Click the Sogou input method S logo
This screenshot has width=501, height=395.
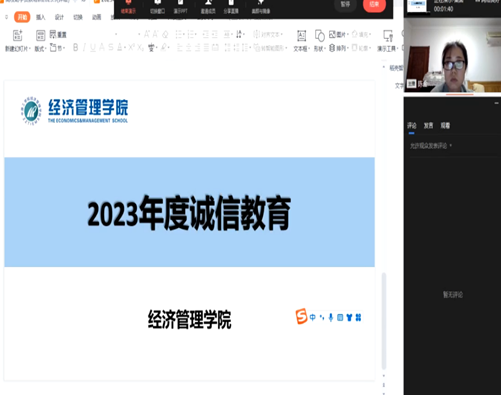pos(301,316)
